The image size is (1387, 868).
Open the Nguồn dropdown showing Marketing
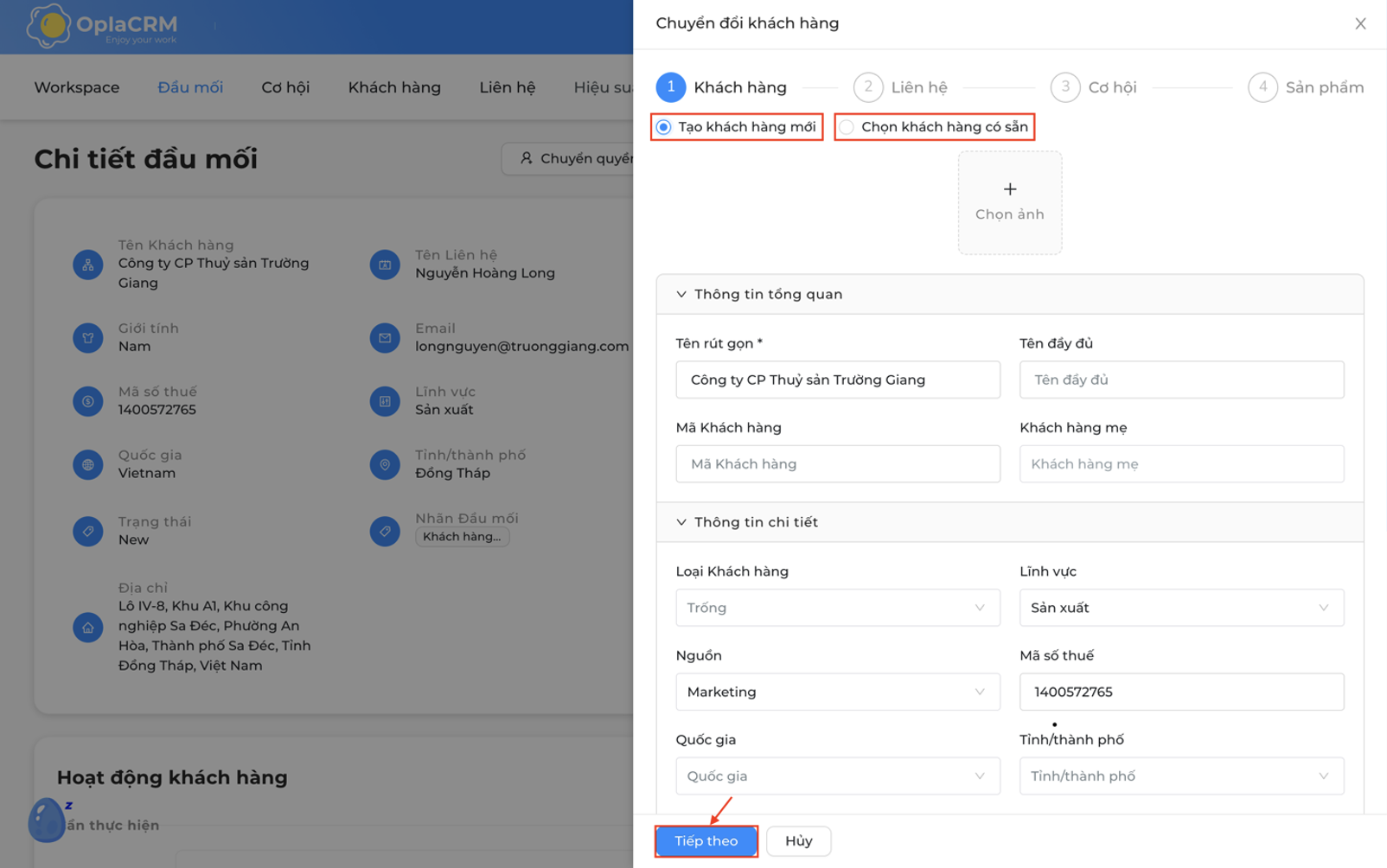coord(838,692)
